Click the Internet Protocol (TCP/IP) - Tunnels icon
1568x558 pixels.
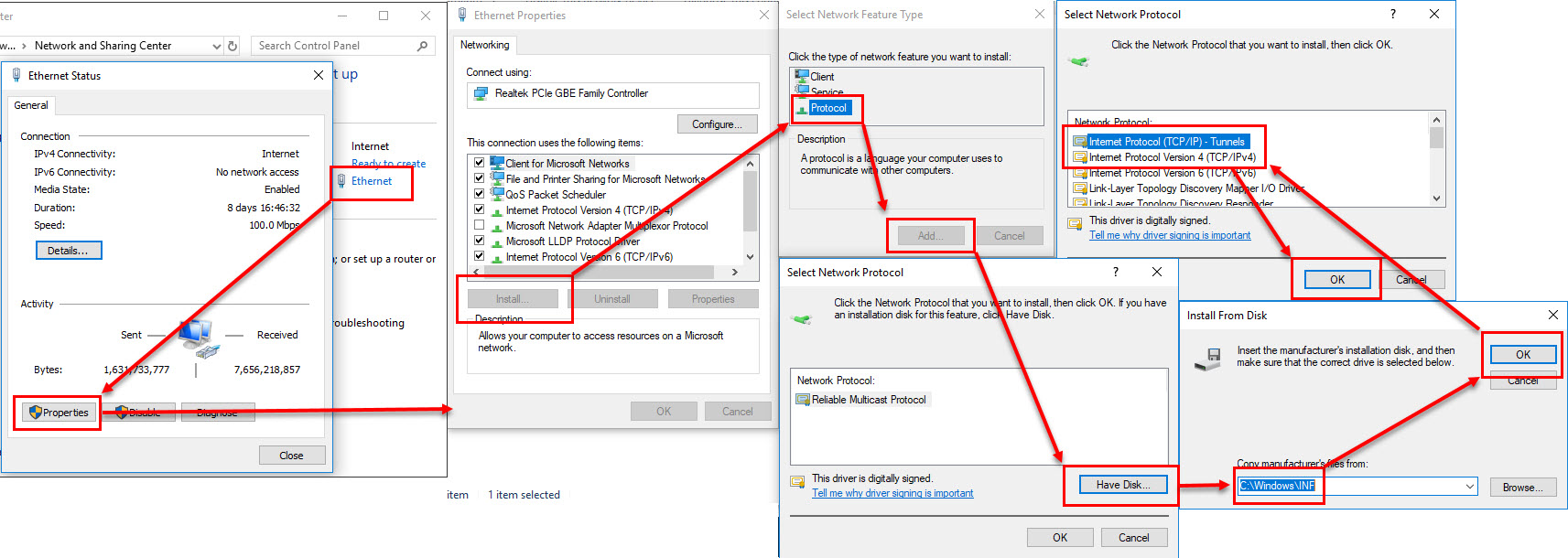[1080, 142]
